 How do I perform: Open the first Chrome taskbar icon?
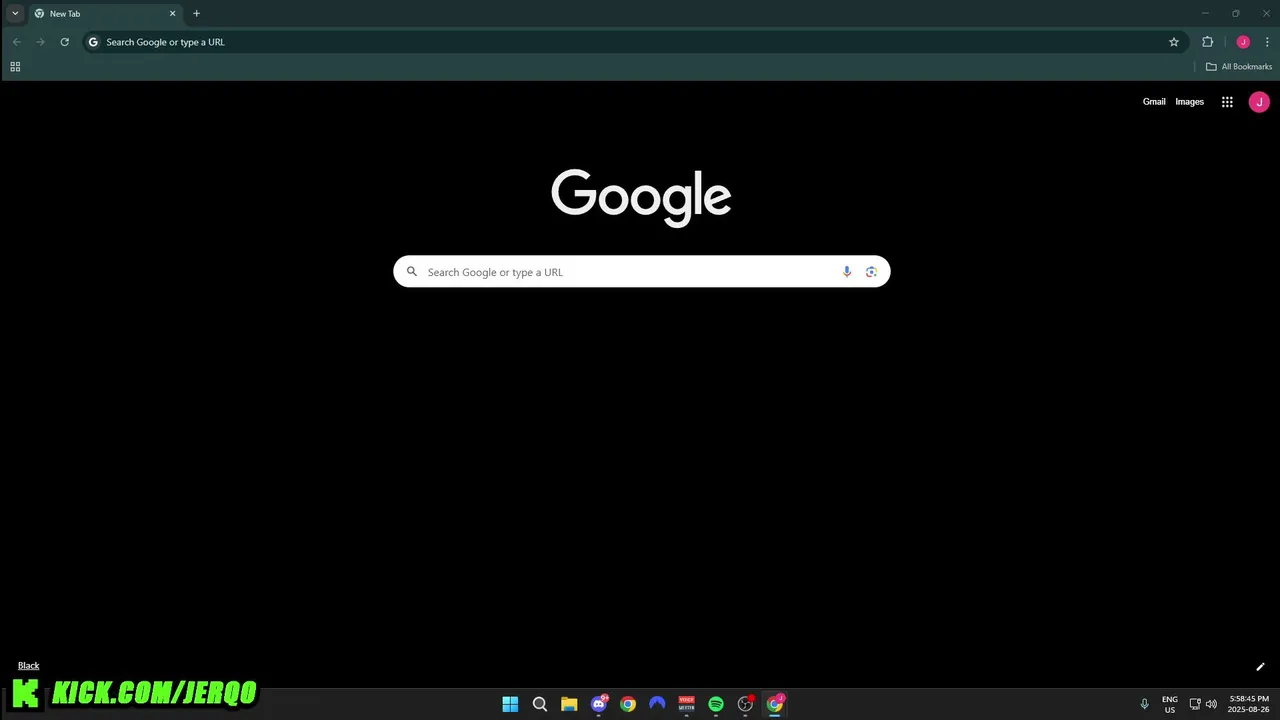628,704
